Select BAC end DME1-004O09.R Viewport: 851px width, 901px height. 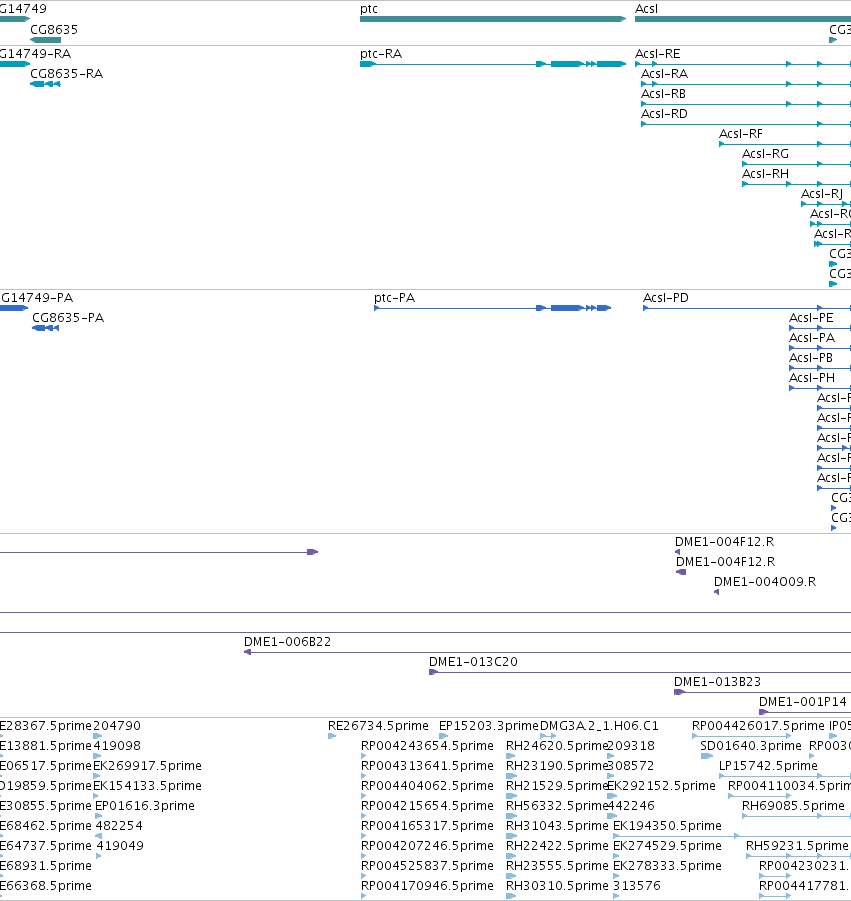[x=765, y=582]
